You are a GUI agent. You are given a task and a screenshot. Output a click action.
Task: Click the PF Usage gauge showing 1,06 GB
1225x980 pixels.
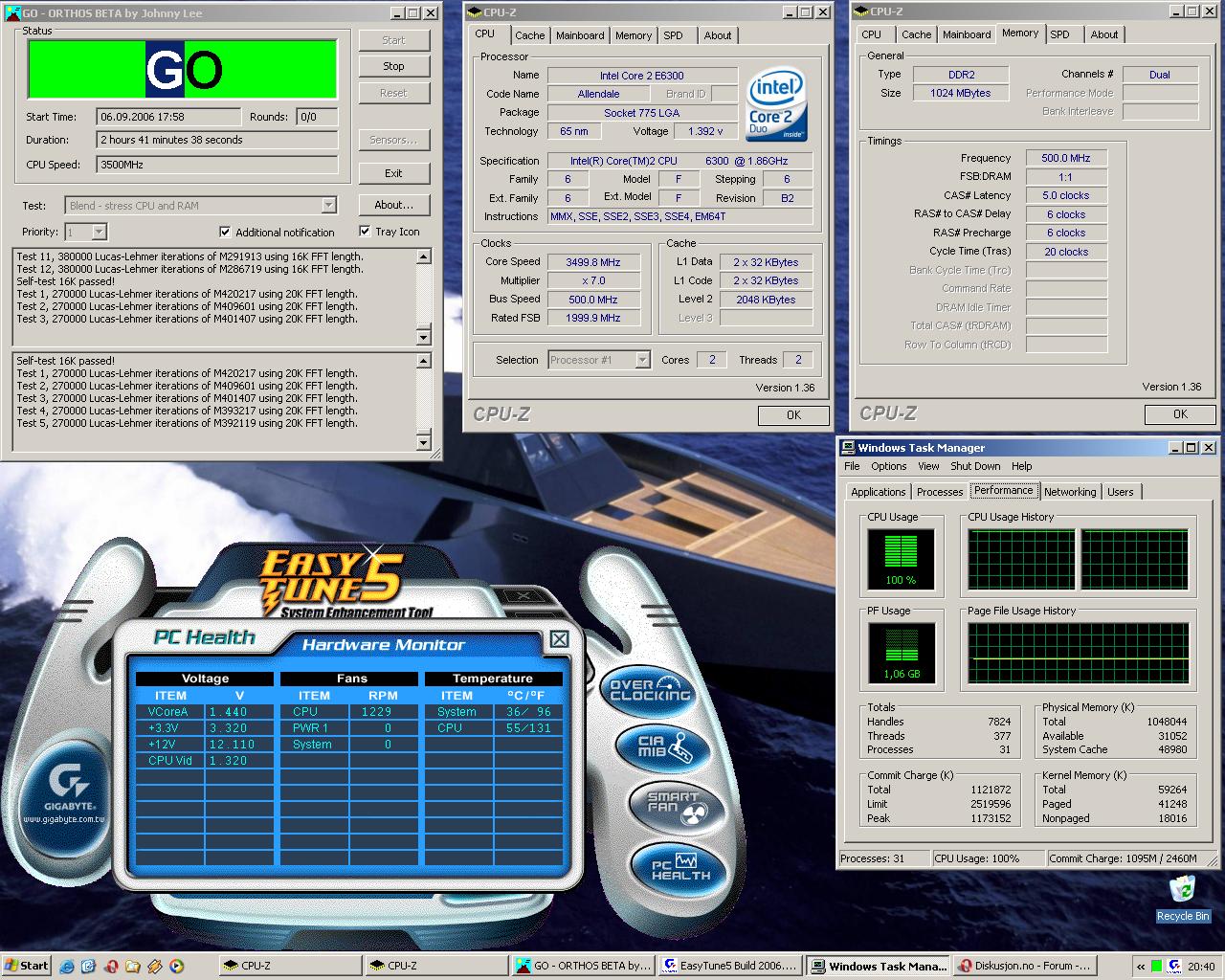[x=901, y=653]
